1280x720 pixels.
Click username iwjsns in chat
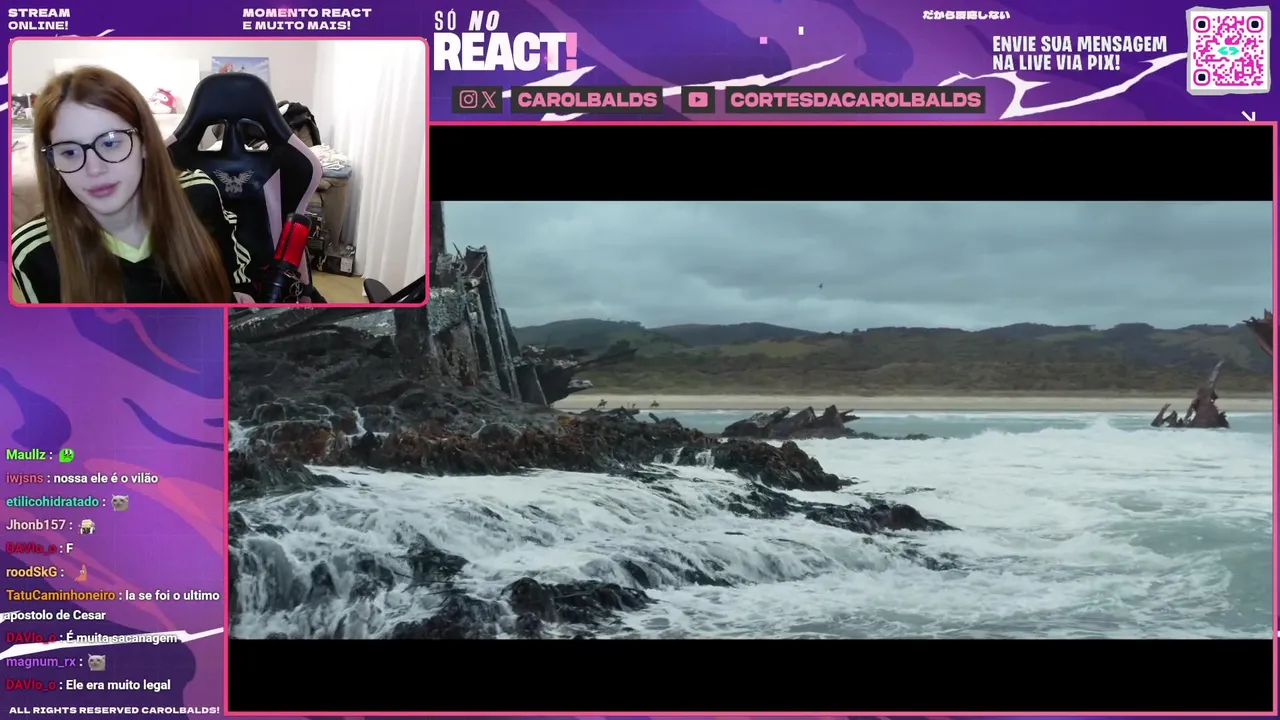pyautogui.click(x=25, y=478)
